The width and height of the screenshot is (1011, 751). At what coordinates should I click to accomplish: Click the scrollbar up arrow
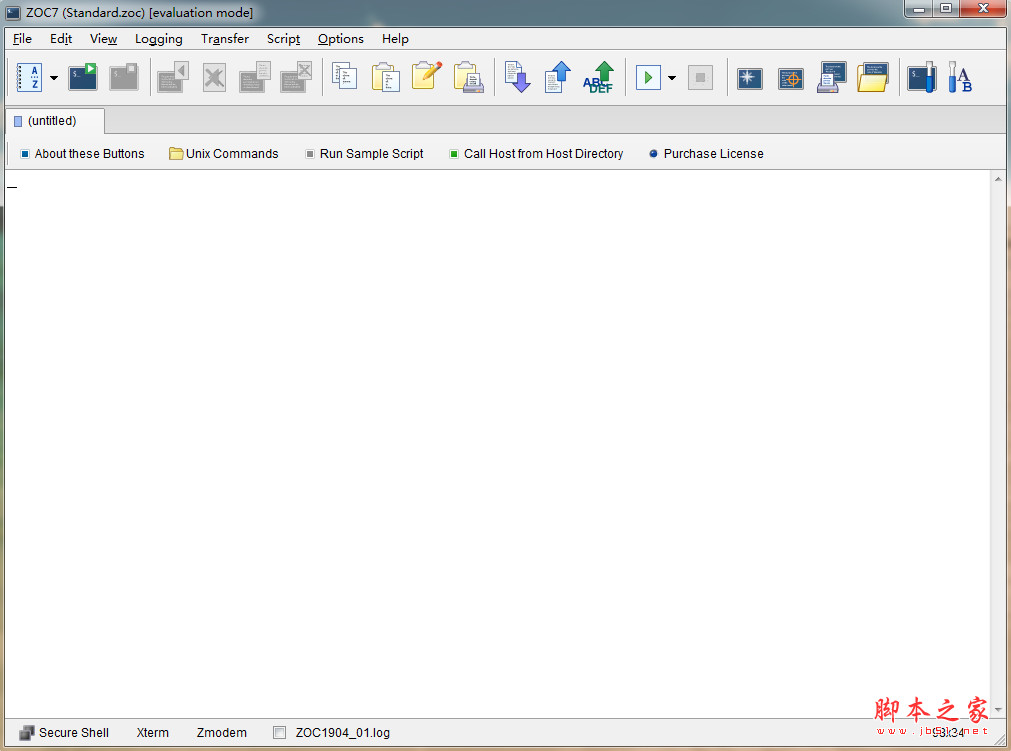[x=998, y=179]
